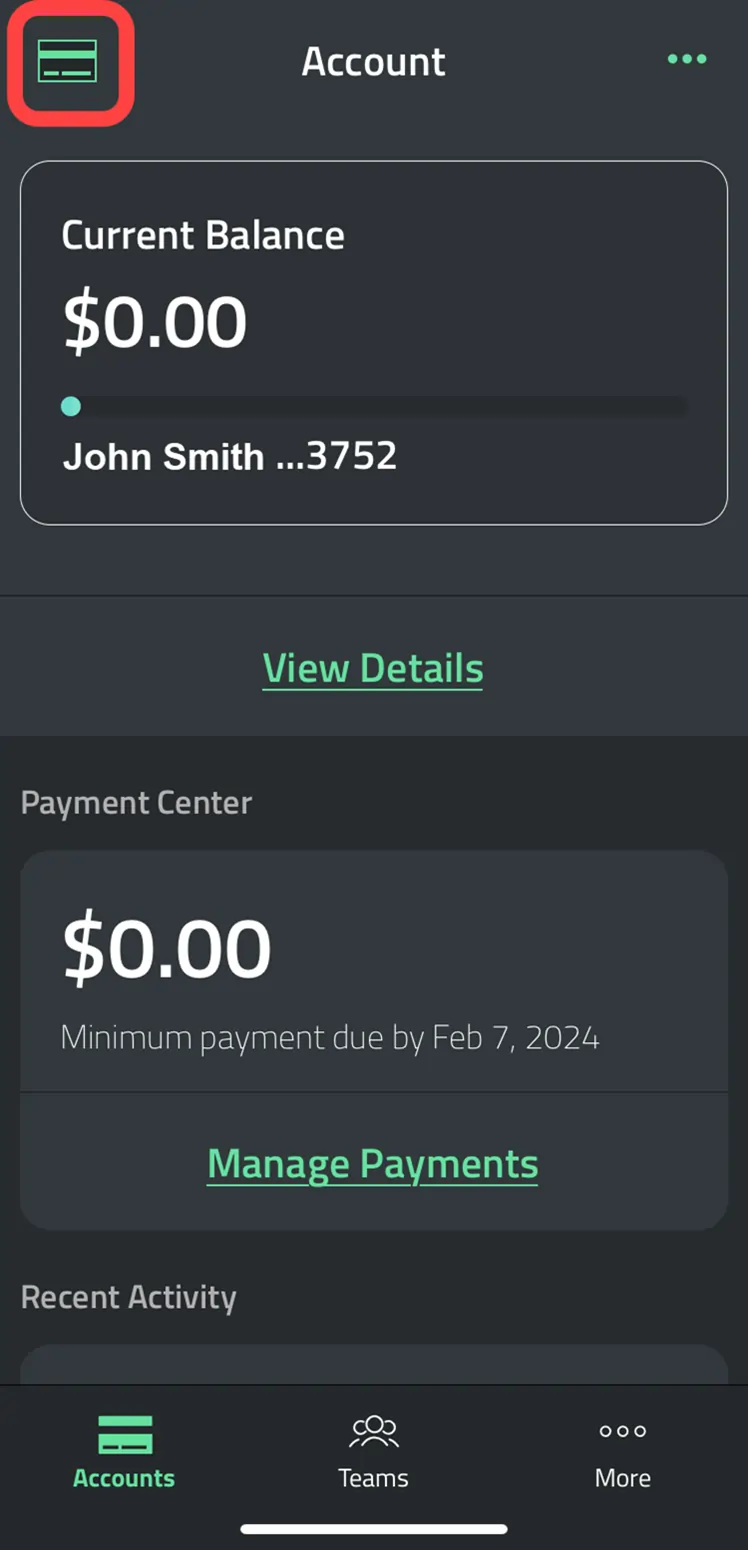Image resolution: width=748 pixels, height=1550 pixels.
Task: Switch to the Teams tab label
Action: pyautogui.click(x=373, y=1478)
